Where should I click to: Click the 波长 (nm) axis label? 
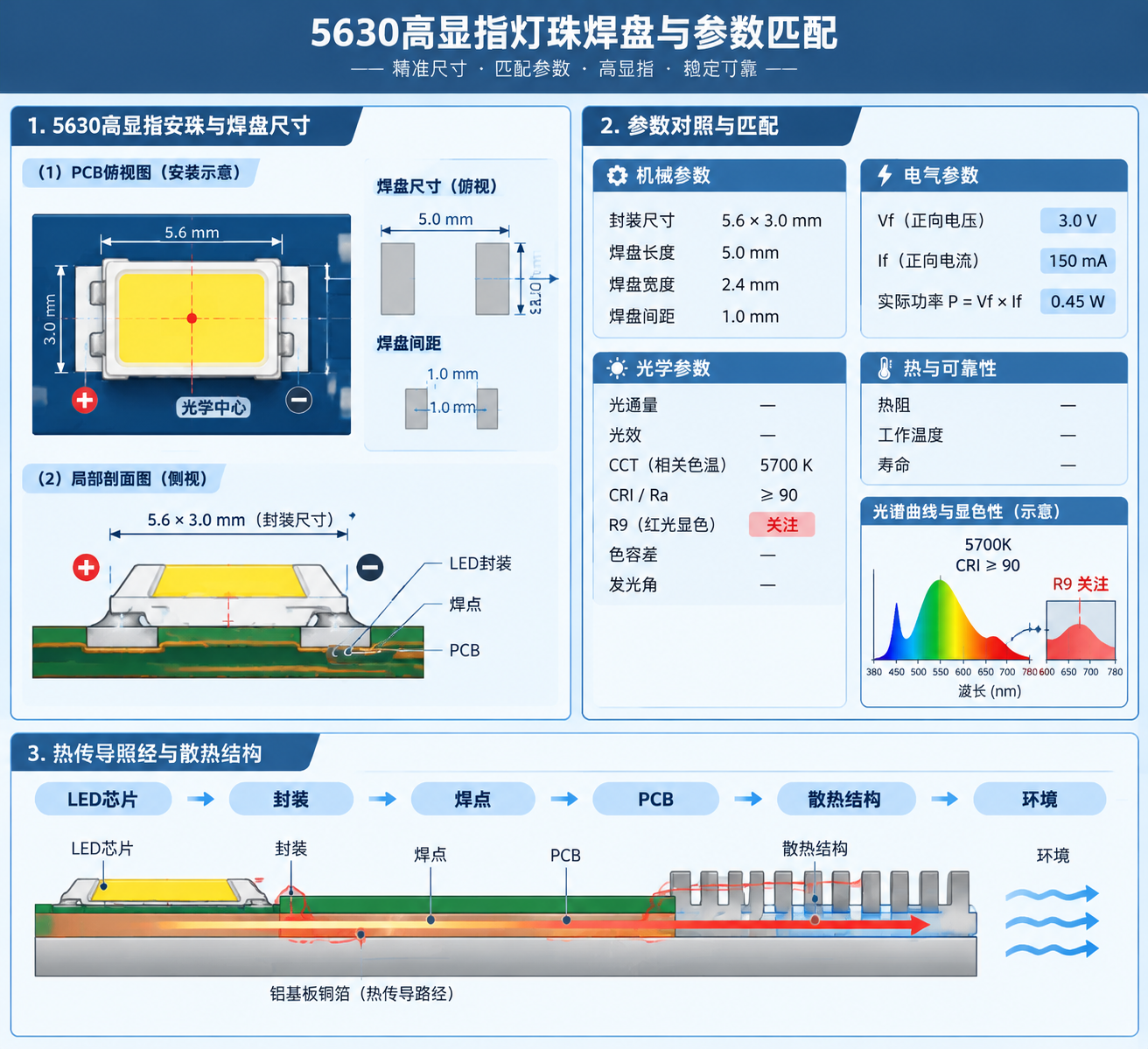990,691
